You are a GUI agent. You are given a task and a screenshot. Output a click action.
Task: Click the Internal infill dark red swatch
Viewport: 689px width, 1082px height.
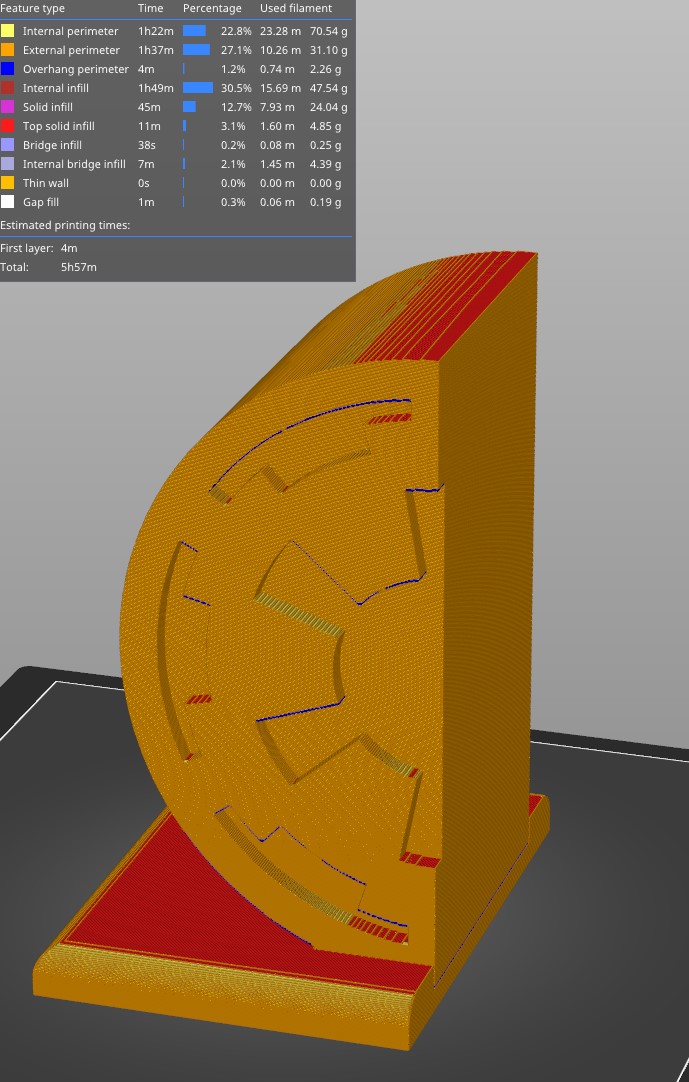point(8,88)
